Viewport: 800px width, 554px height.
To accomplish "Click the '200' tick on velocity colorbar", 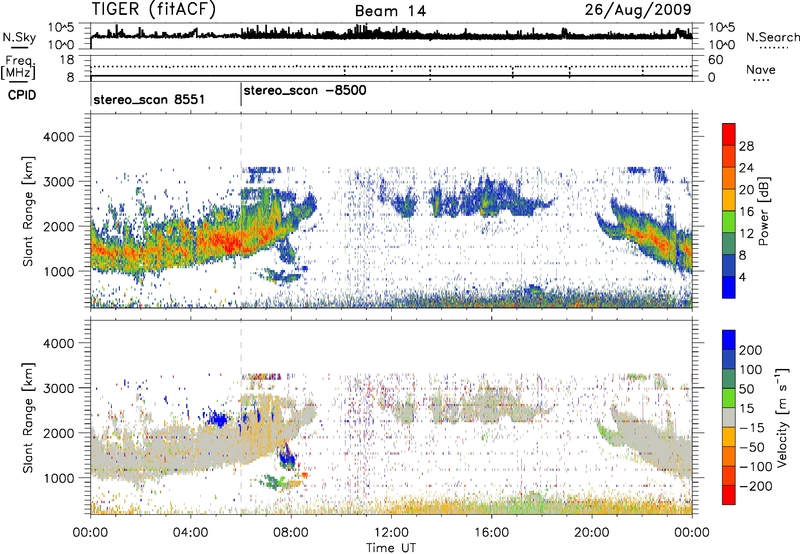I will (x=751, y=350).
